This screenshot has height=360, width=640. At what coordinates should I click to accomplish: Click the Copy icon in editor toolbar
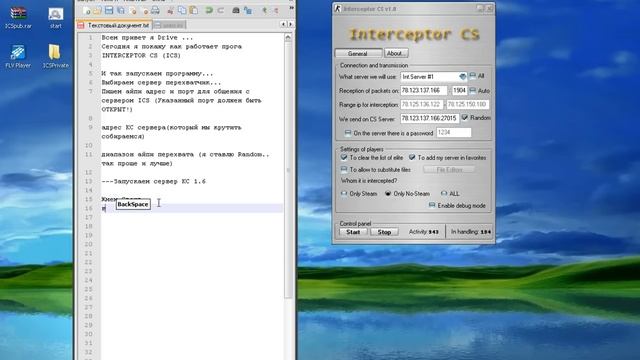tap(182, 10)
